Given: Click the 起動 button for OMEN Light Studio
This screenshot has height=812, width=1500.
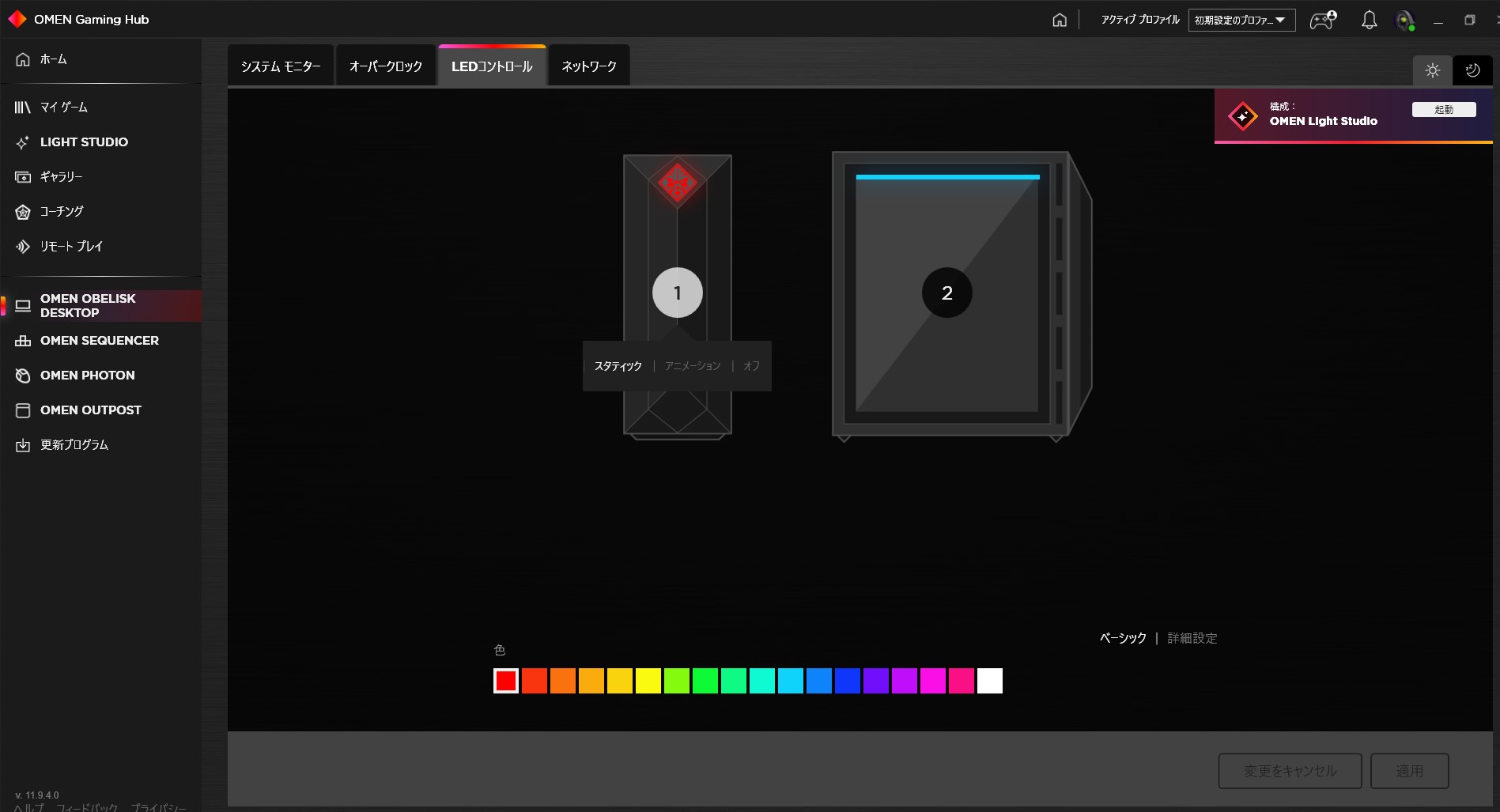Looking at the screenshot, I should [x=1443, y=110].
